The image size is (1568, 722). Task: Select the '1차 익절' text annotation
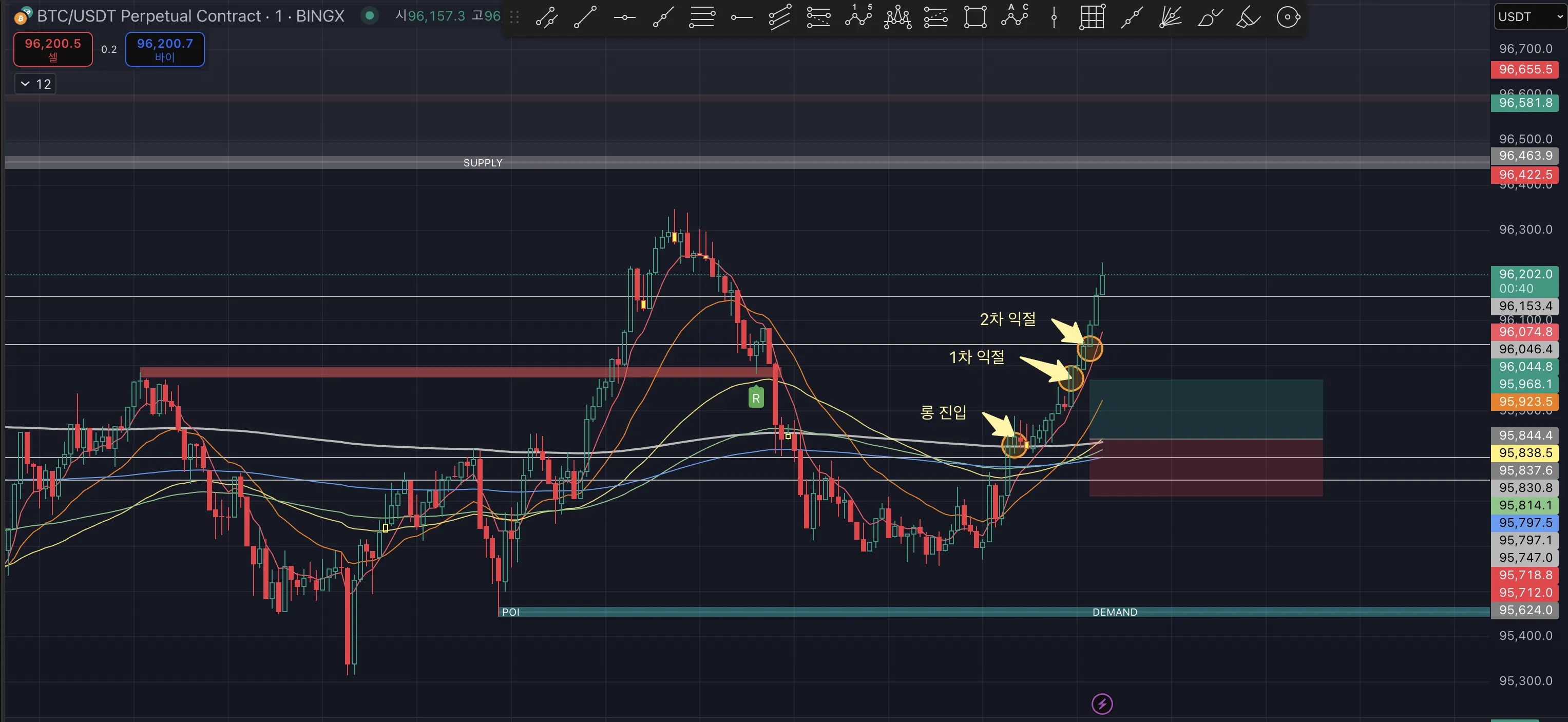[977, 357]
